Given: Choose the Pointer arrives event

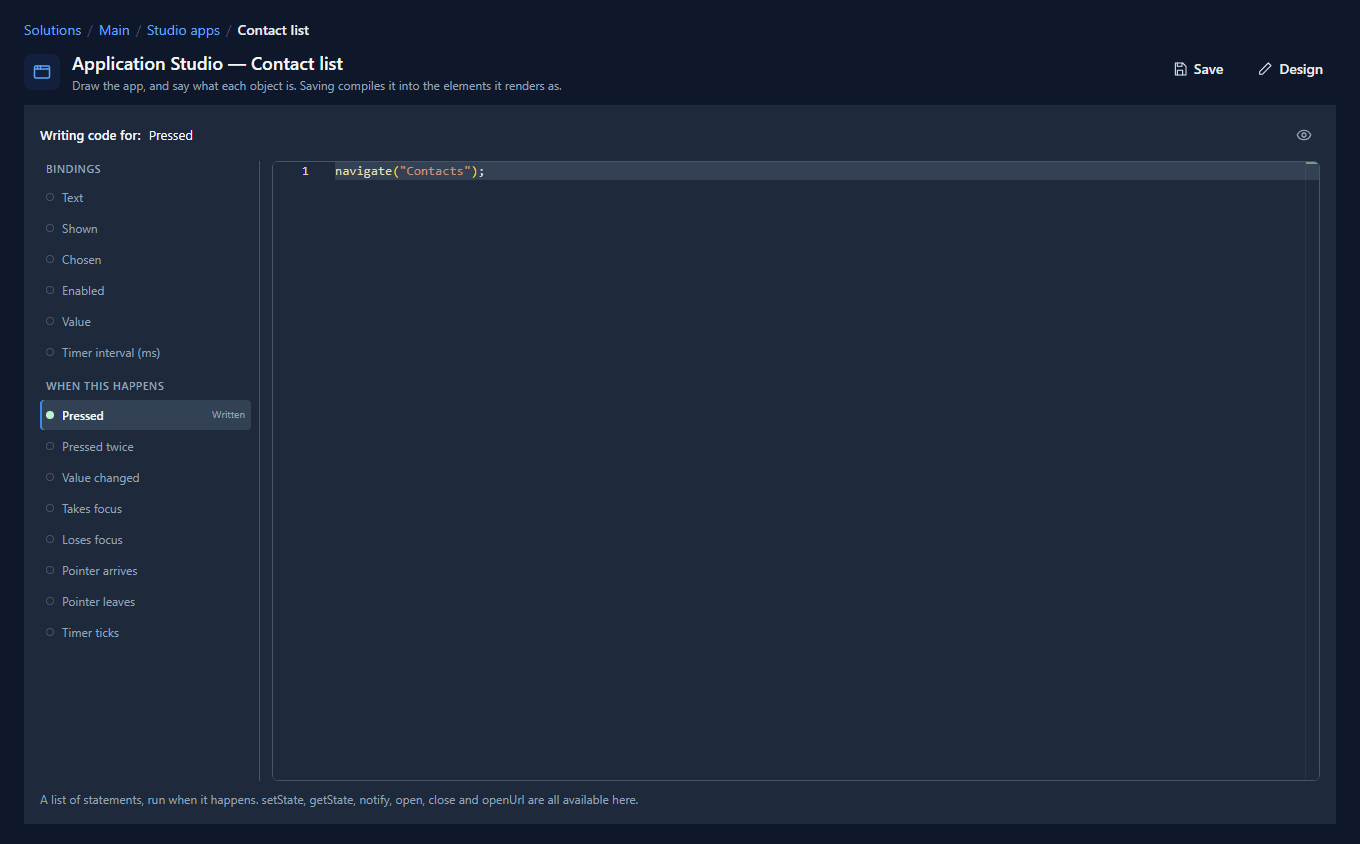Looking at the screenshot, I should point(145,571).
